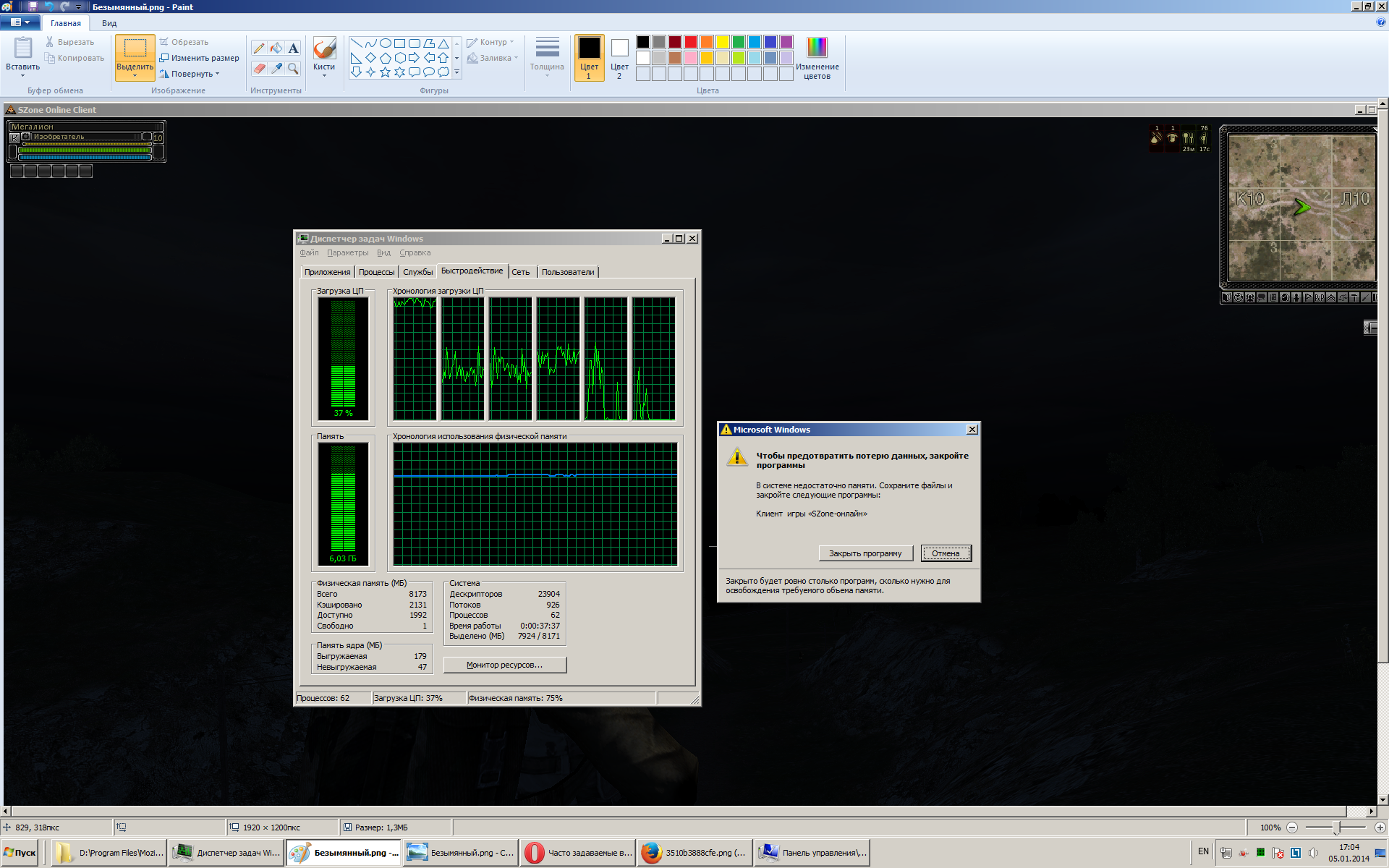Activate the Цвет 1 color slot

point(589,58)
